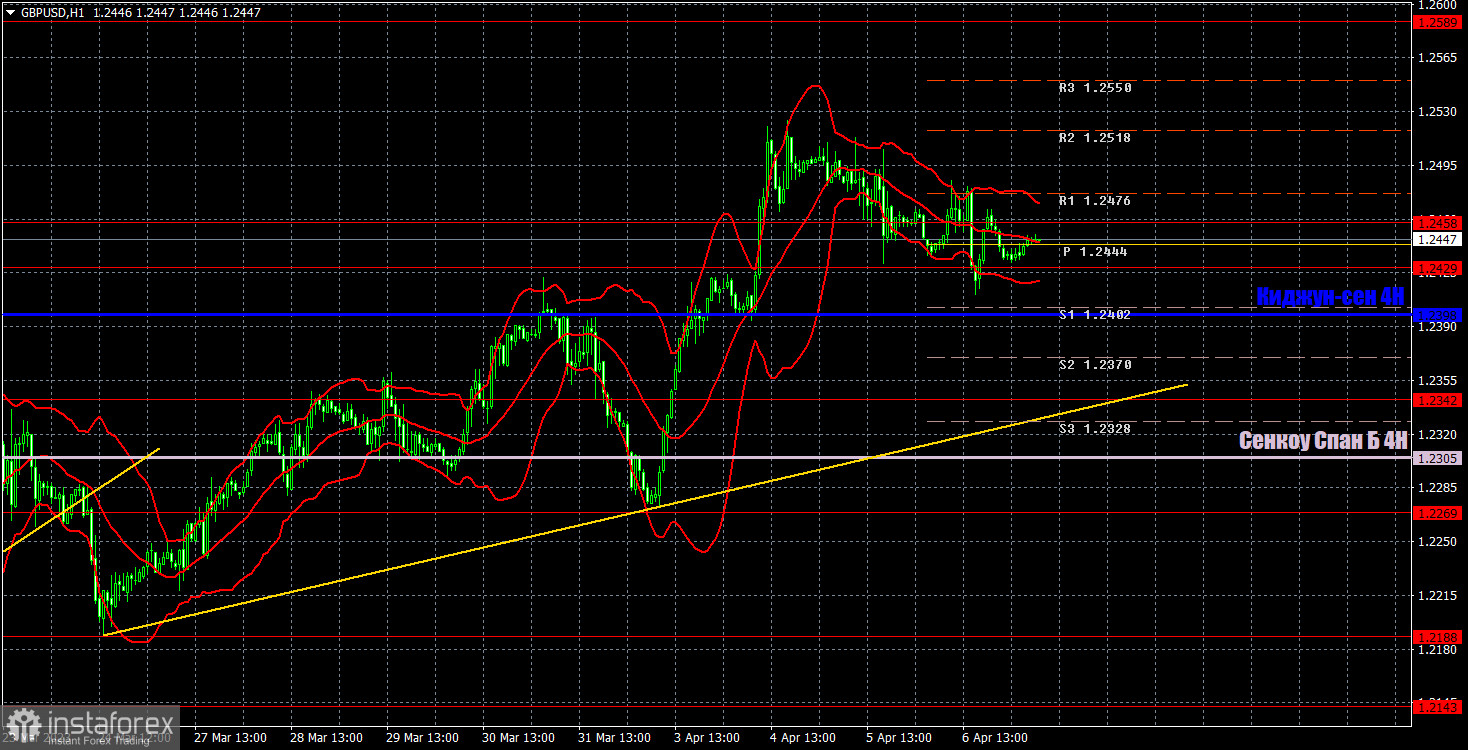Click the red 1.2143 price tag
The width and height of the screenshot is (1468, 750).
pyautogui.click(x=1438, y=706)
